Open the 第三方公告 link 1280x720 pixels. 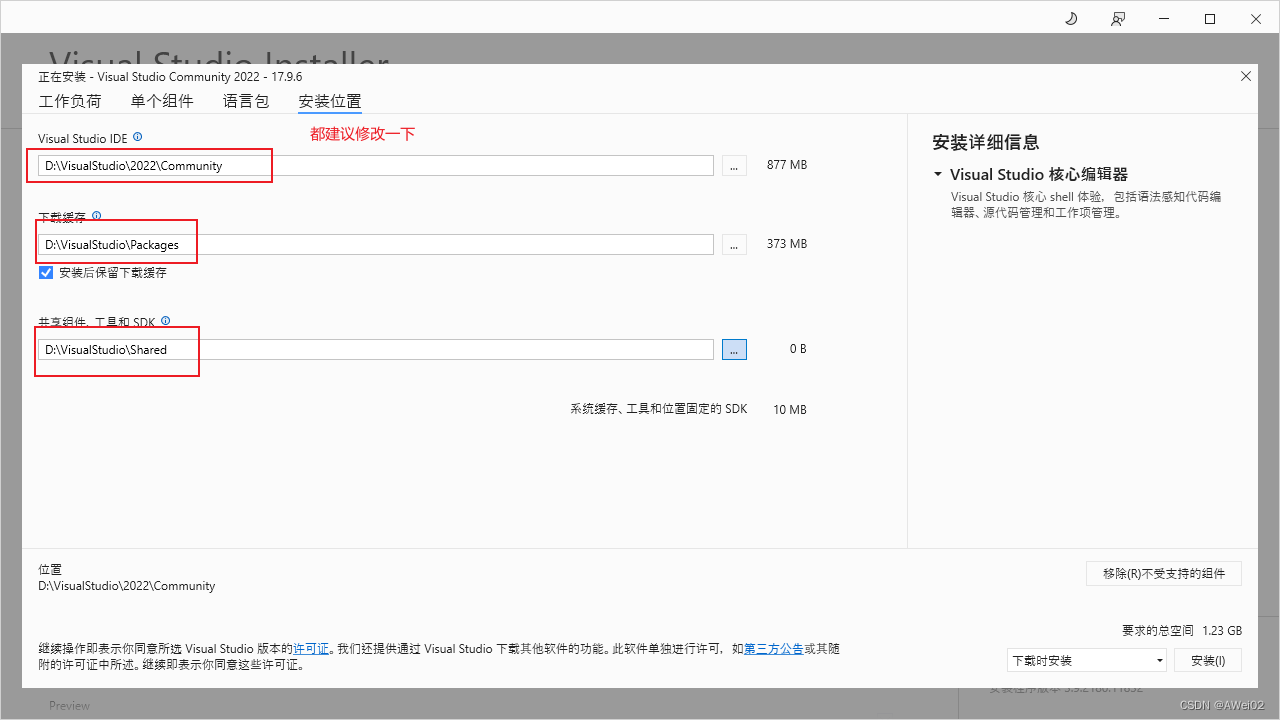pyautogui.click(x=773, y=649)
